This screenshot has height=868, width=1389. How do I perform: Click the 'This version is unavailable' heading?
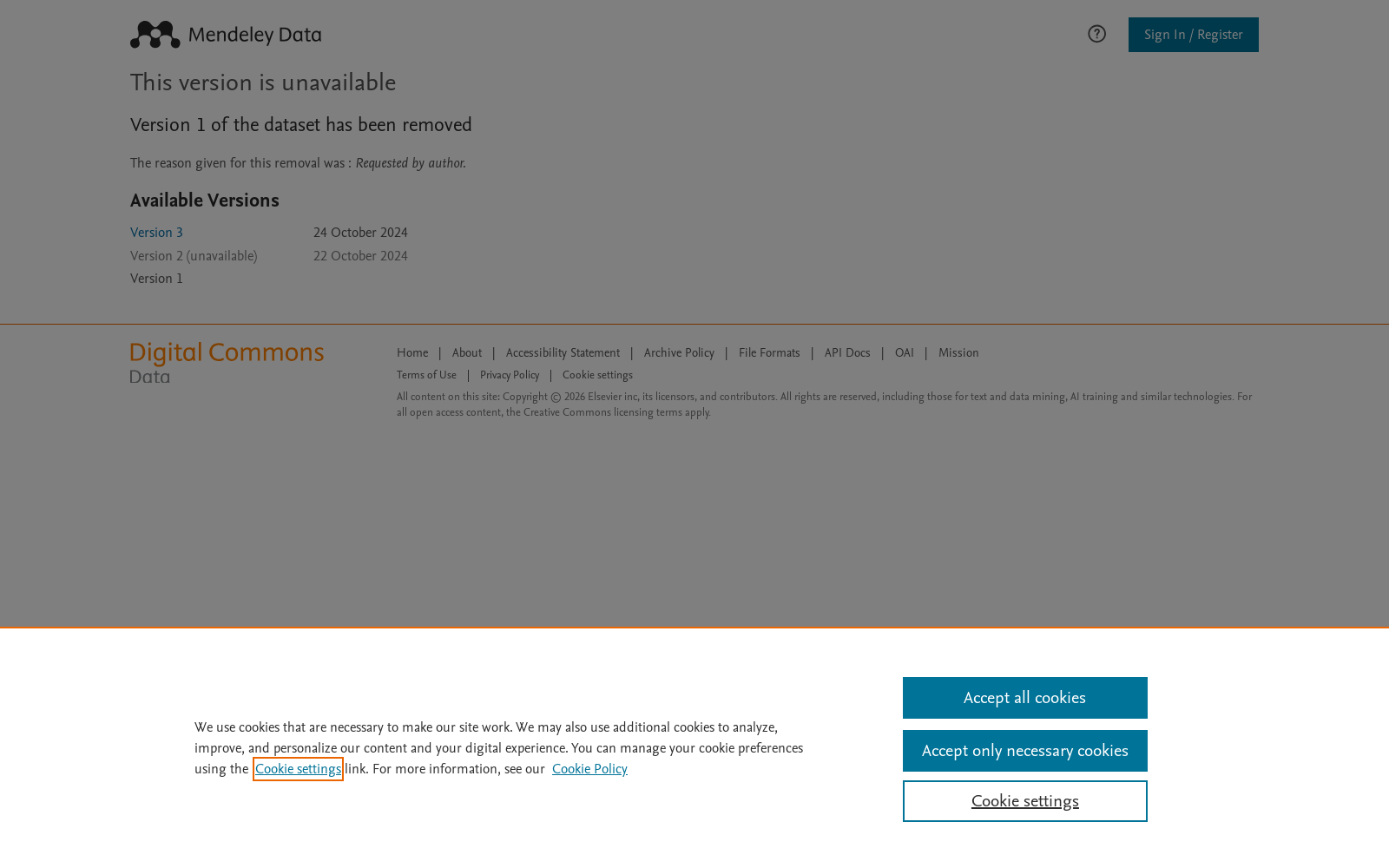point(263,83)
